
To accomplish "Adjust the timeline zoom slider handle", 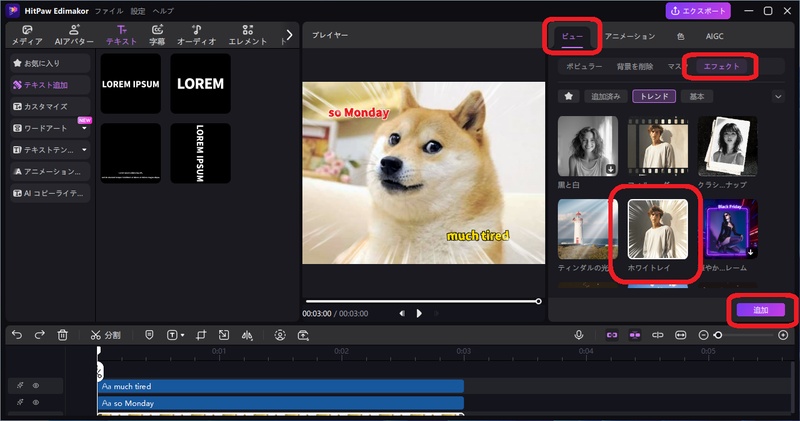I will [x=718, y=335].
